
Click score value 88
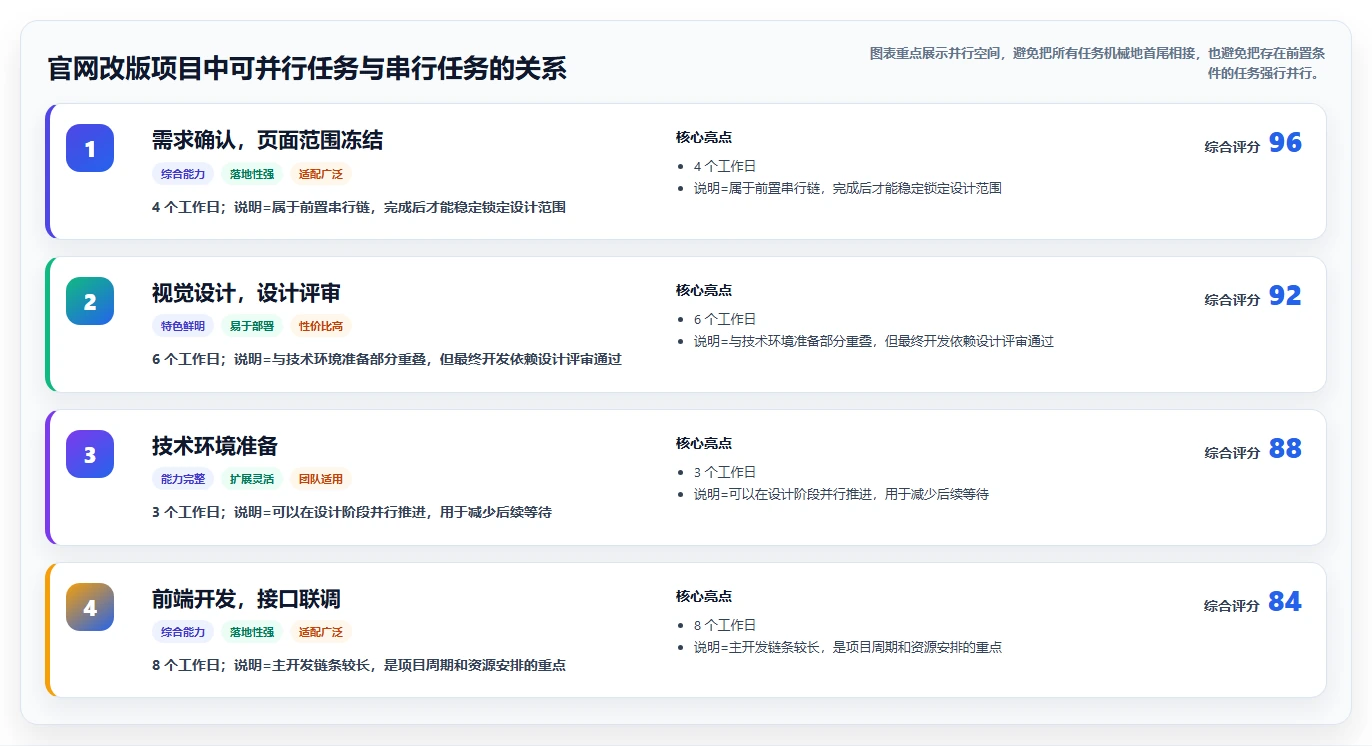pyautogui.click(x=1285, y=449)
